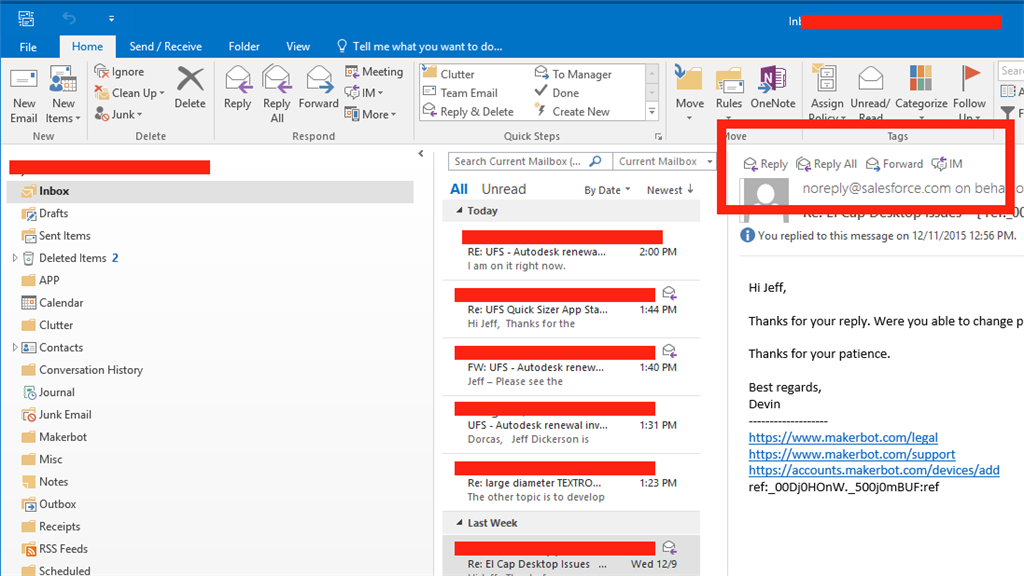
Task: Open the Move folder menu
Action: [x=690, y=93]
